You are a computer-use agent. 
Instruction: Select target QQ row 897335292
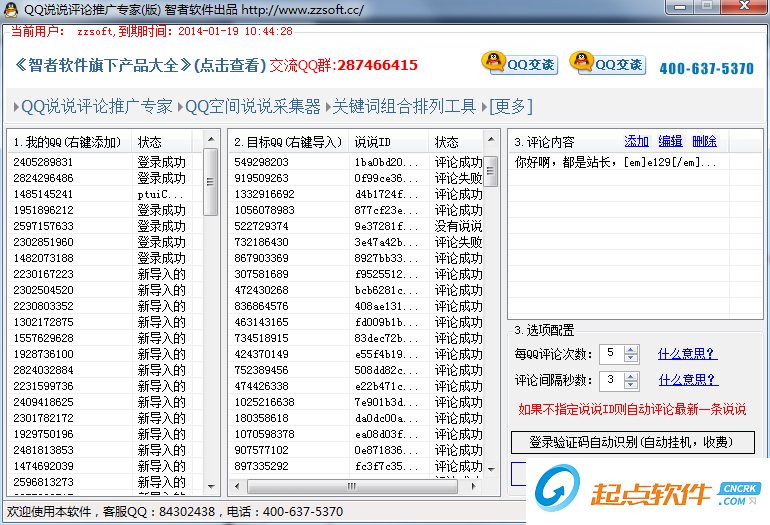[357, 466]
